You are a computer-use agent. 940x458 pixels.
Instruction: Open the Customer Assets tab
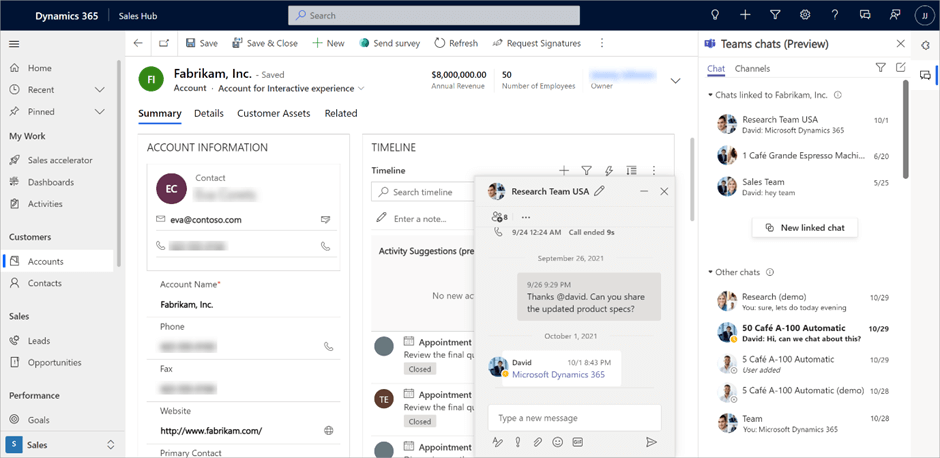[x=273, y=113]
